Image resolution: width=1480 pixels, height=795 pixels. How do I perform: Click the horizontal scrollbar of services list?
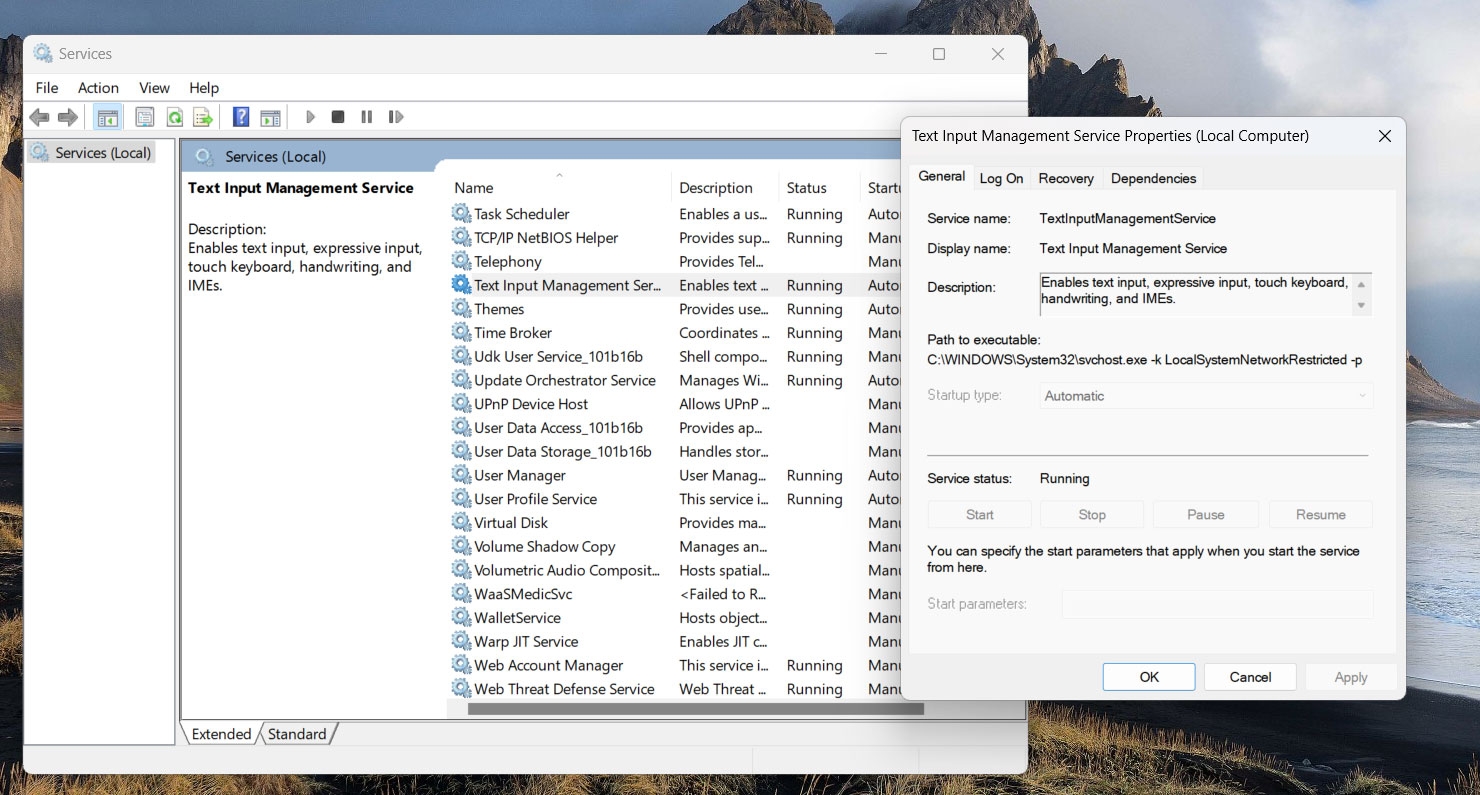694,709
